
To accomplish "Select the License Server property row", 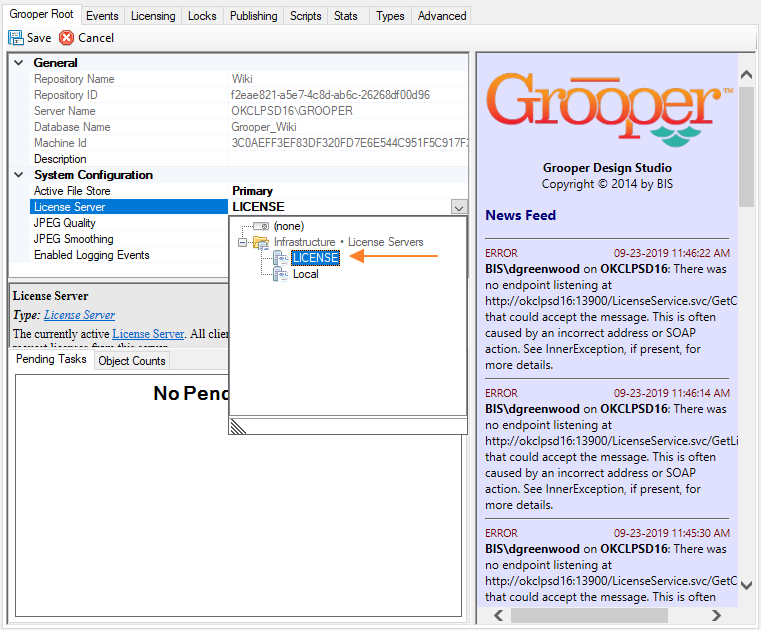I will [x=129, y=207].
